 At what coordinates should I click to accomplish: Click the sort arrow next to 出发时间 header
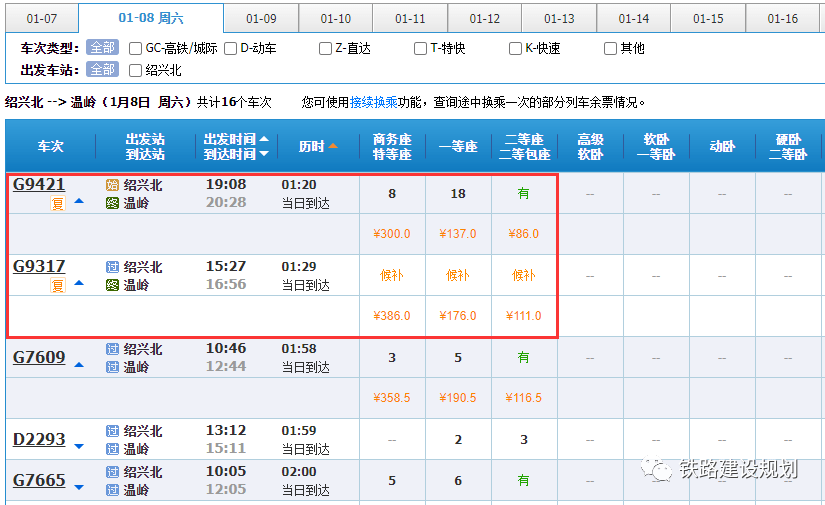264,139
